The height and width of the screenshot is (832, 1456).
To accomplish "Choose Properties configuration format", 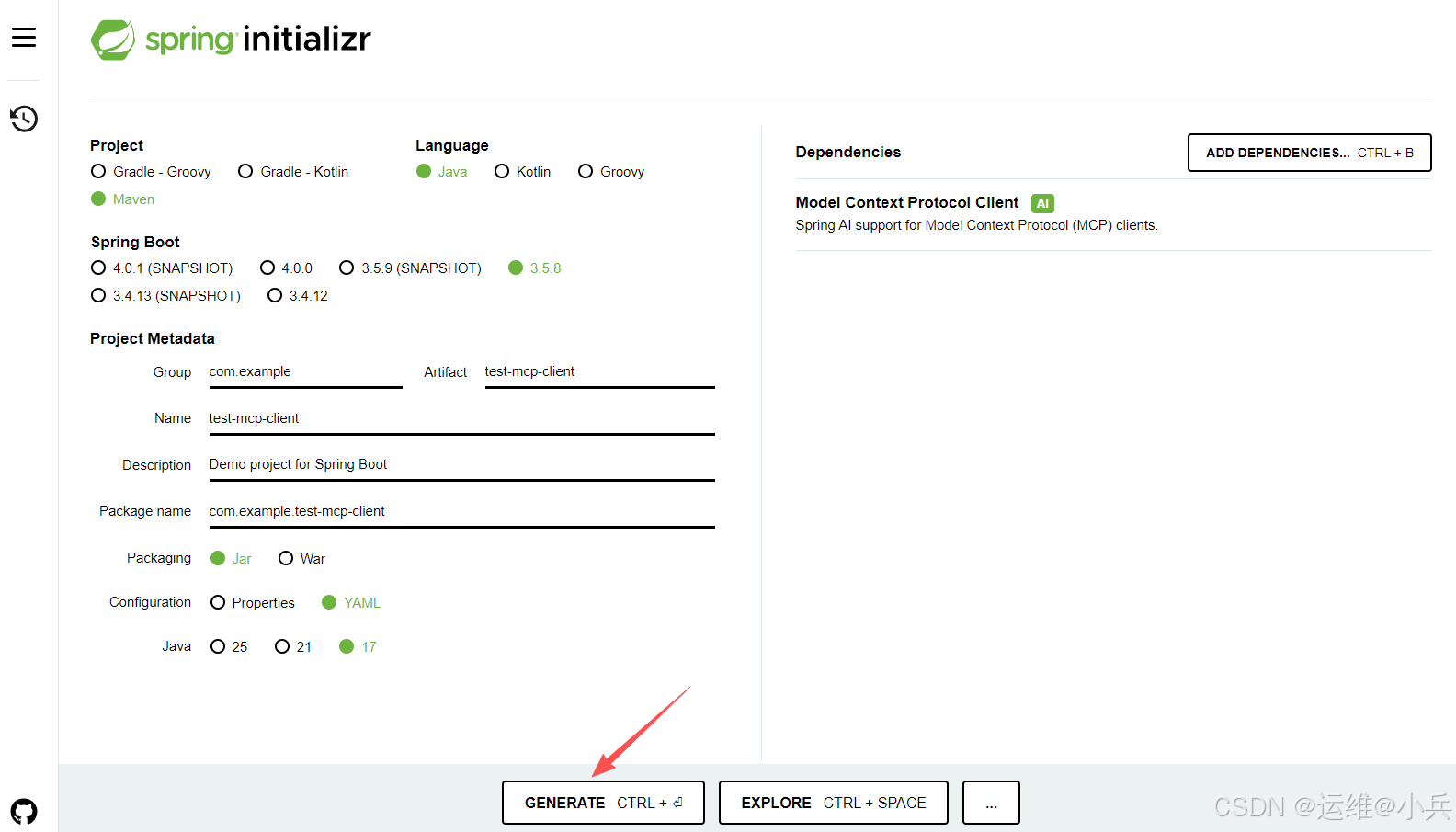I will point(253,603).
